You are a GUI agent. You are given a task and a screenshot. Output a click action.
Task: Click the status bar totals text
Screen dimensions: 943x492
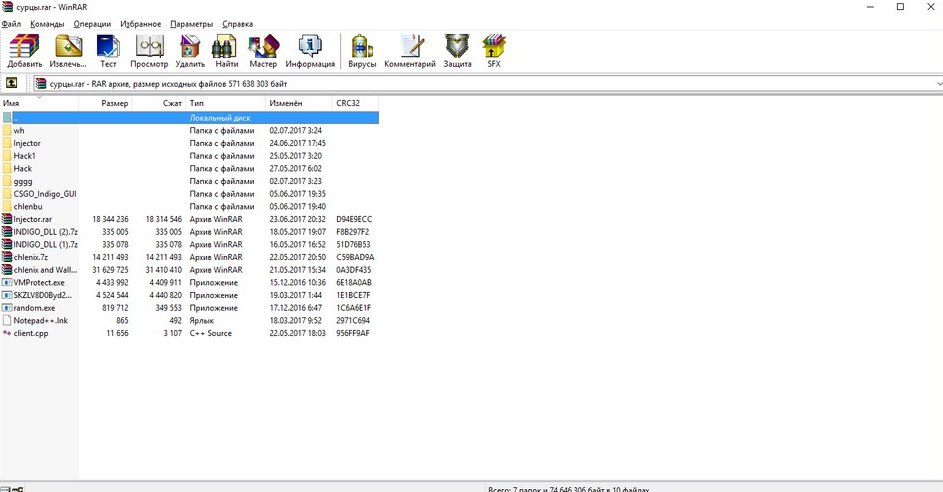pos(569,489)
